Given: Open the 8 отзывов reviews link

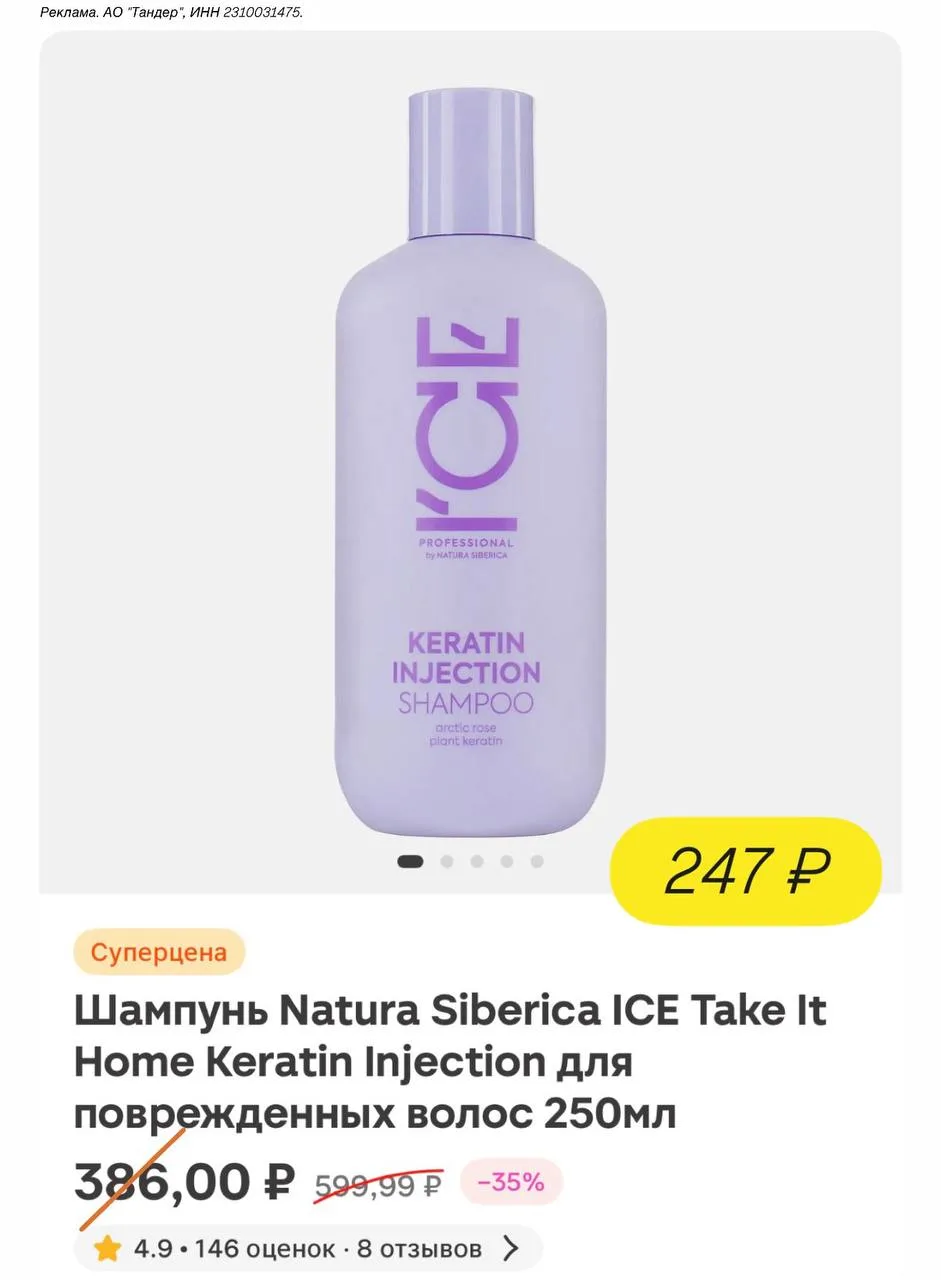Looking at the screenshot, I should pyautogui.click(x=419, y=1249).
